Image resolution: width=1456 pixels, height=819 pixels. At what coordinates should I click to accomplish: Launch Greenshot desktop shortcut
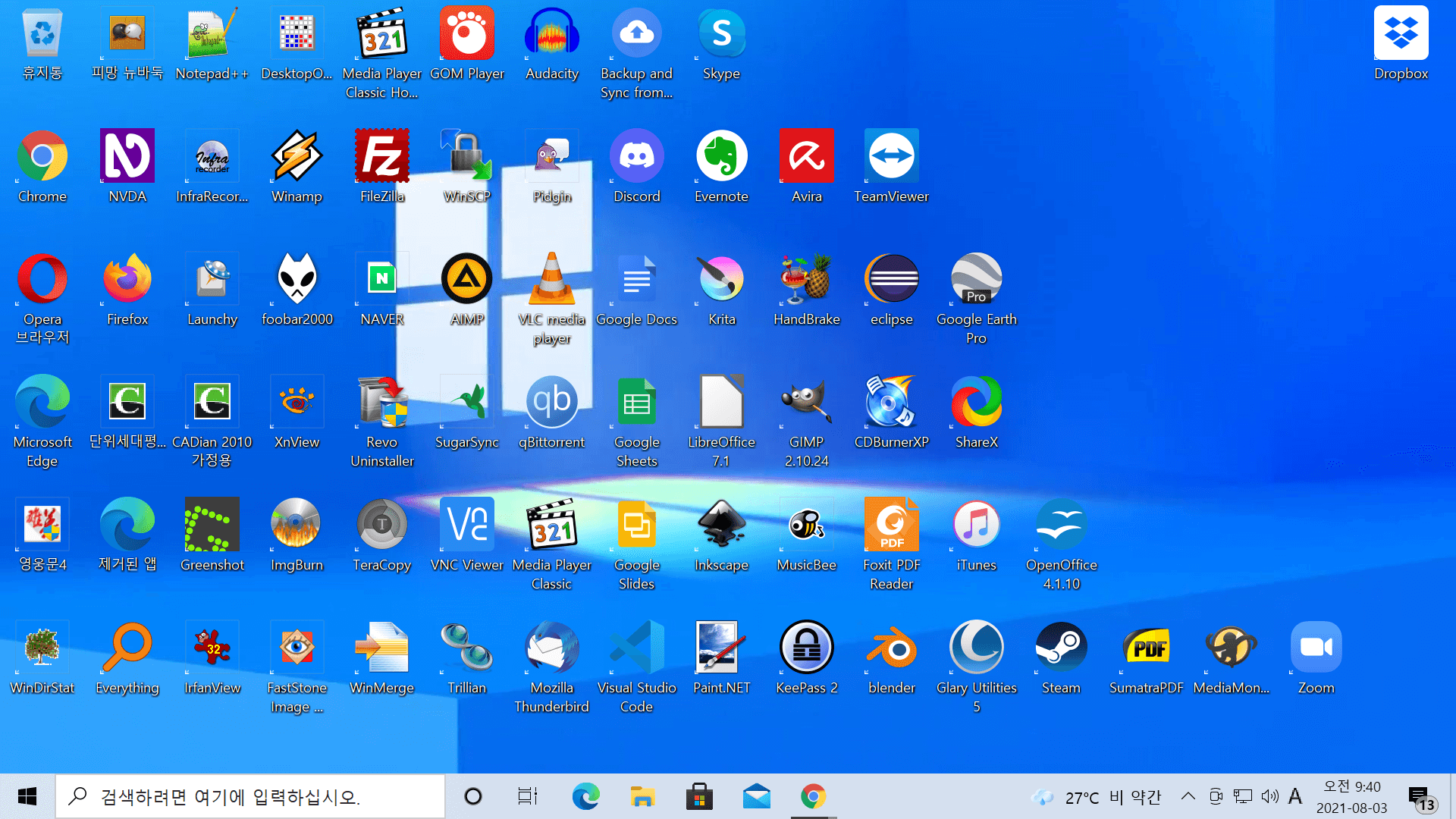tap(212, 535)
